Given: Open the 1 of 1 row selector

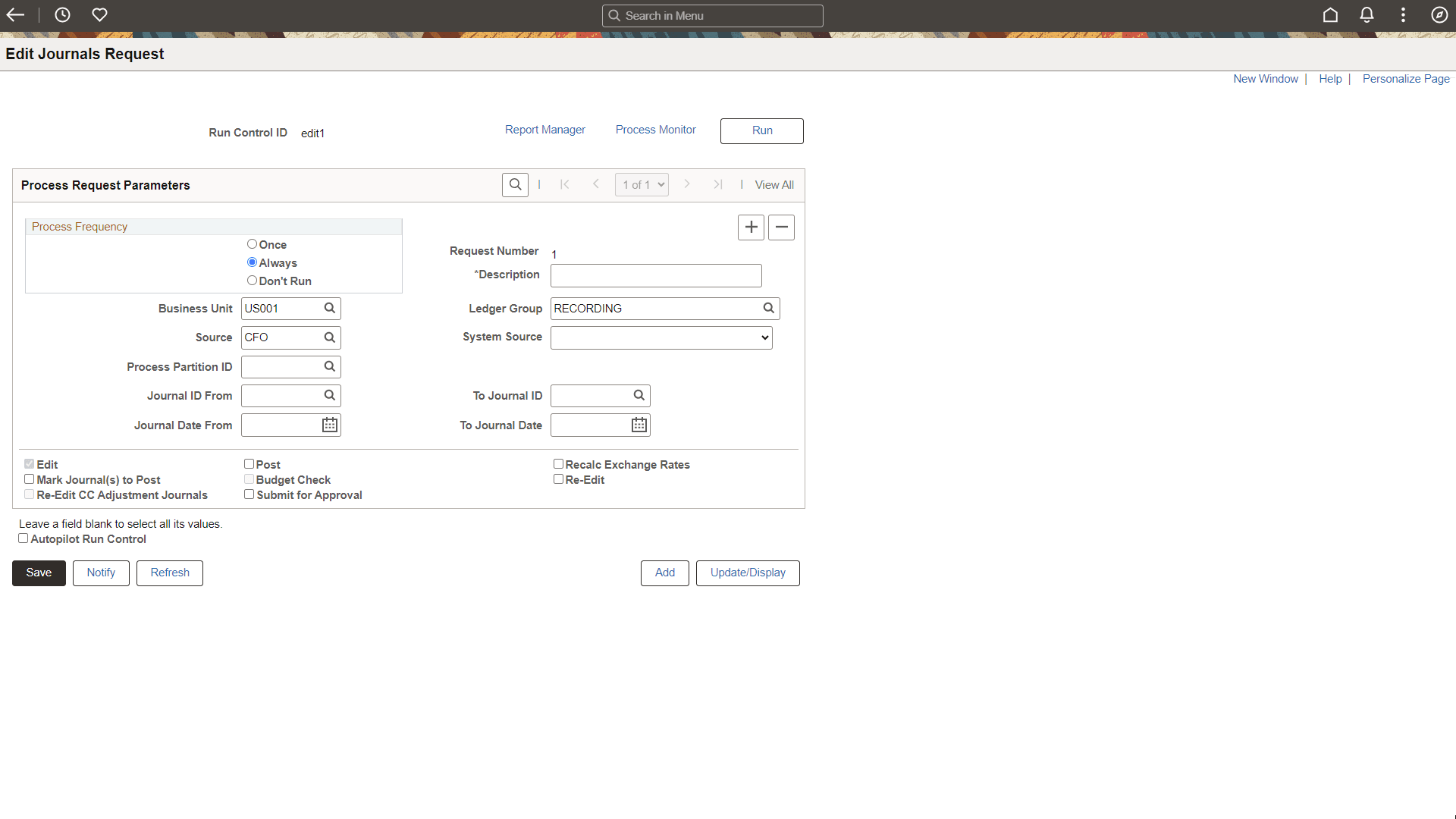Looking at the screenshot, I should (x=642, y=185).
